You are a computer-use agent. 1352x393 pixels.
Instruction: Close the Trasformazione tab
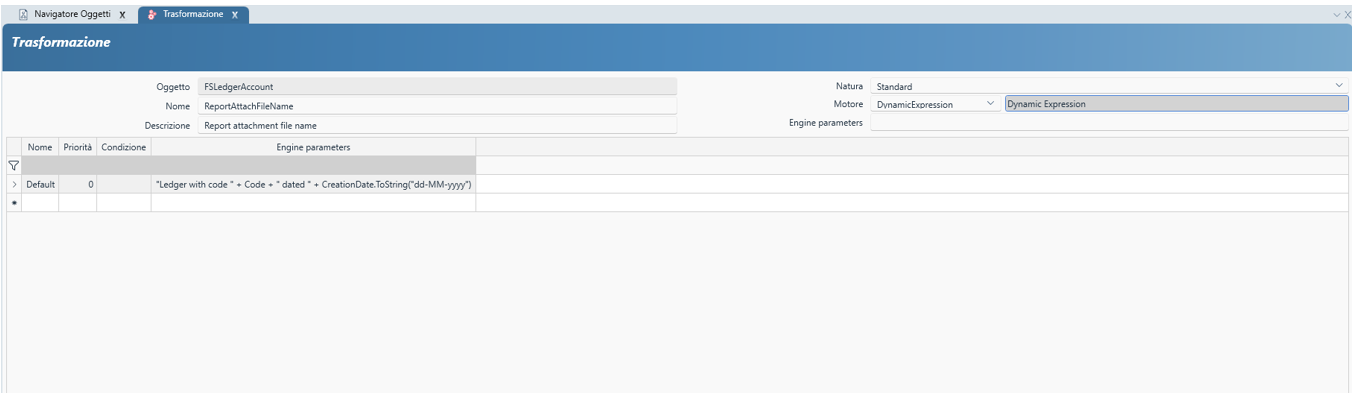[235, 15]
